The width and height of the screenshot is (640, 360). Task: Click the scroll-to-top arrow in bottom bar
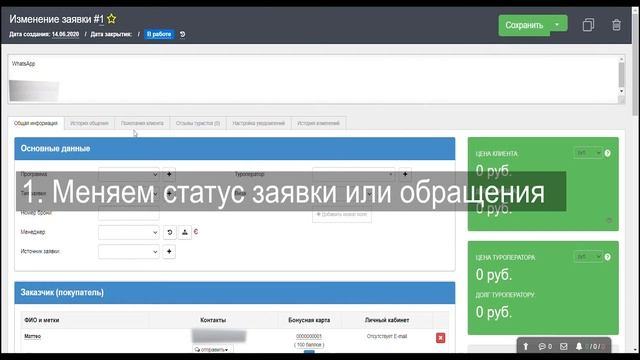(x=526, y=347)
